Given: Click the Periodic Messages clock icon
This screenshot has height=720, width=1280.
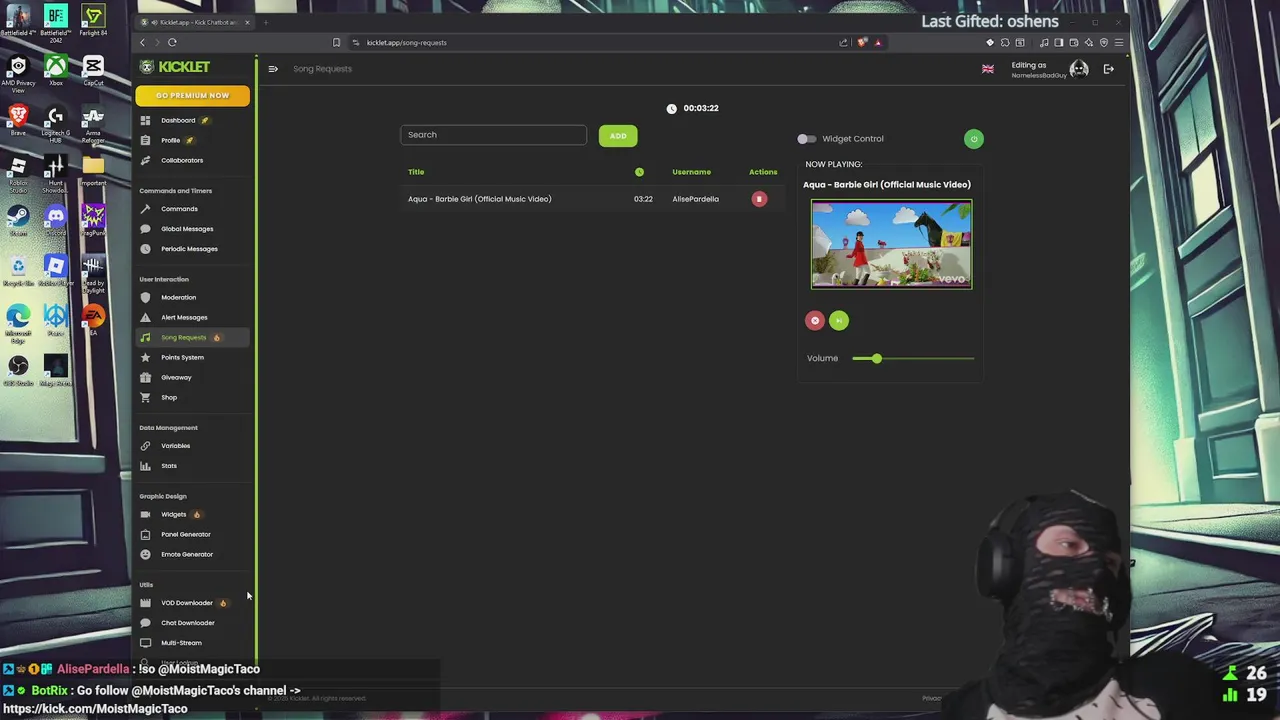Looking at the screenshot, I should [x=145, y=249].
